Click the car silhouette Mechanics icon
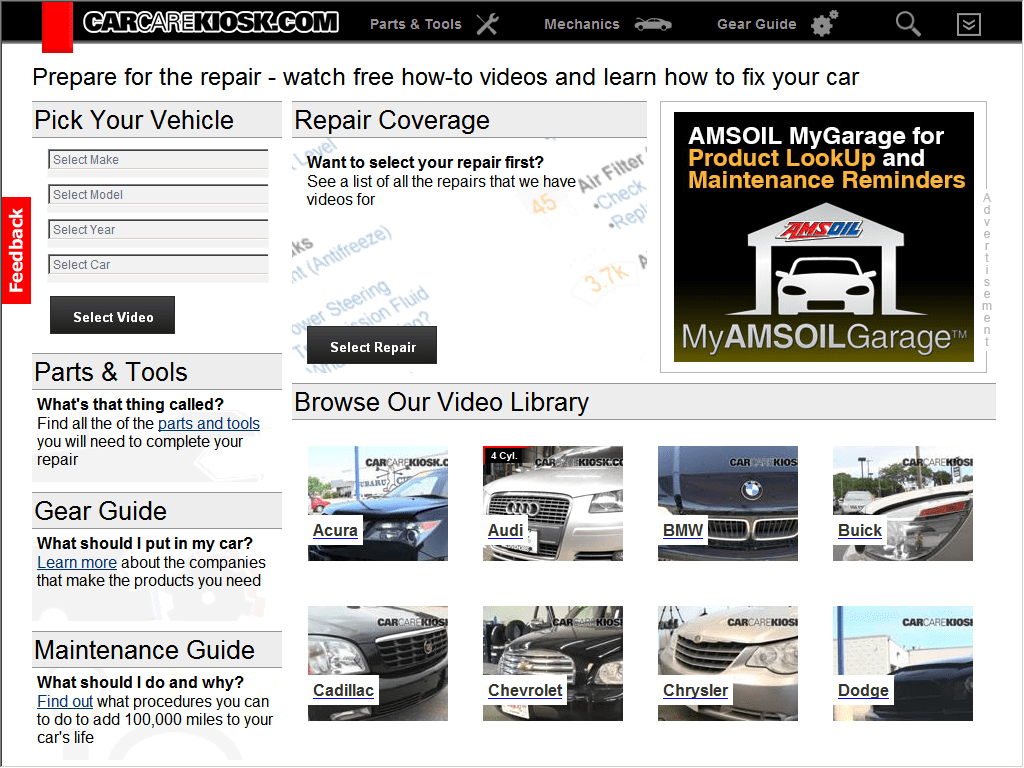 click(x=653, y=25)
